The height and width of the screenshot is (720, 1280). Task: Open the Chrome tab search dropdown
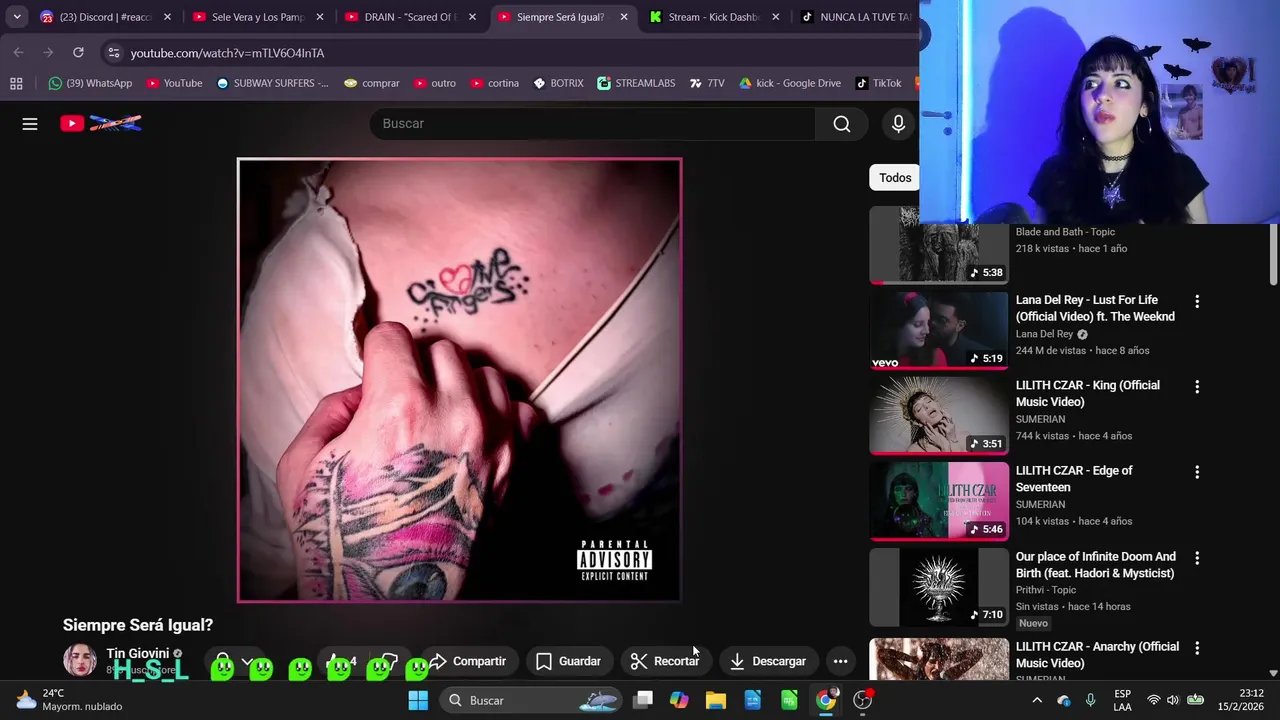[x=16, y=17]
